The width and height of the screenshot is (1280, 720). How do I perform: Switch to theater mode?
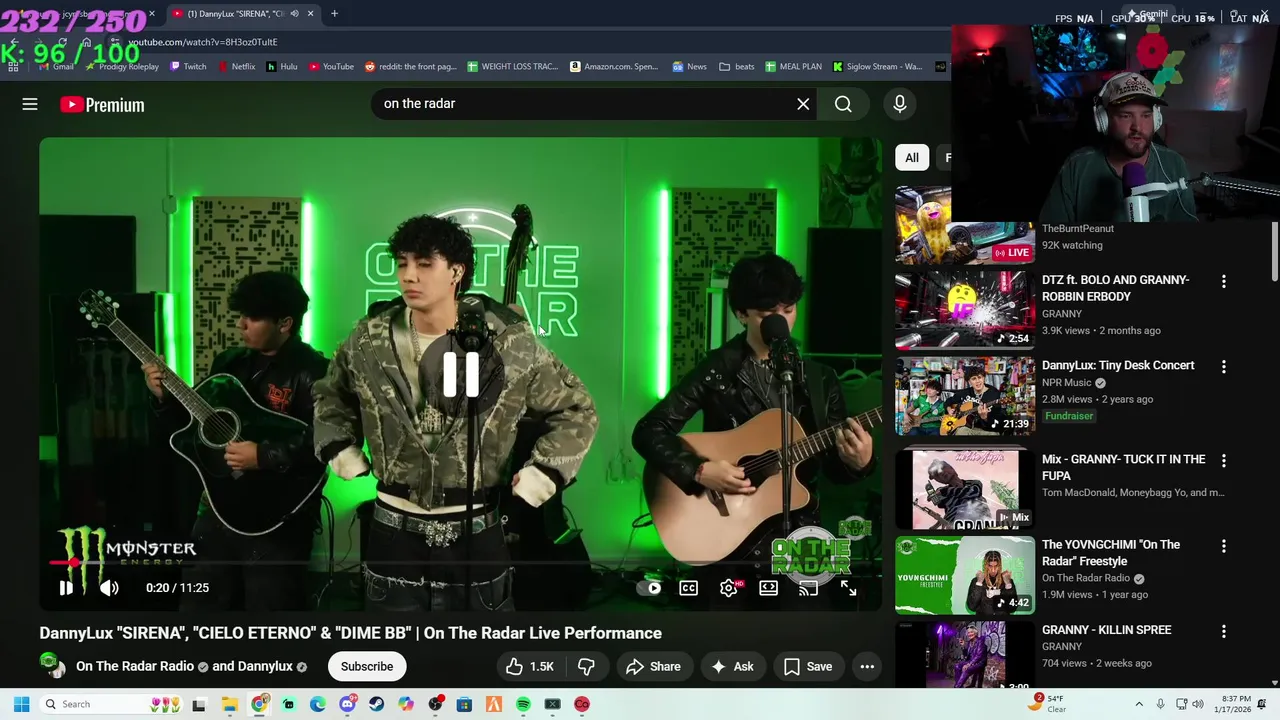pos(768,588)
